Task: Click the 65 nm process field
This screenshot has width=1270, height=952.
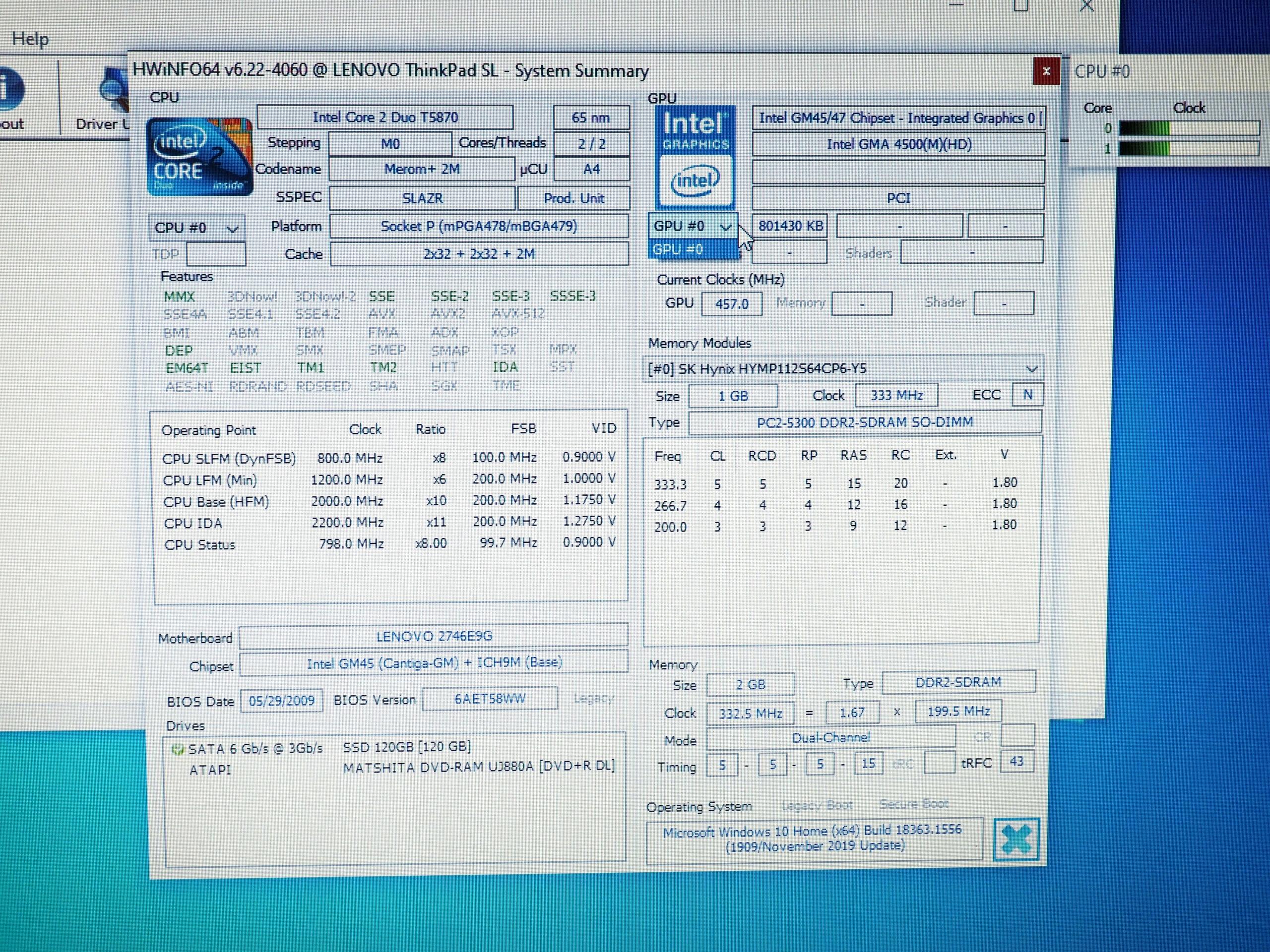Action: click(x=591, y=118)
